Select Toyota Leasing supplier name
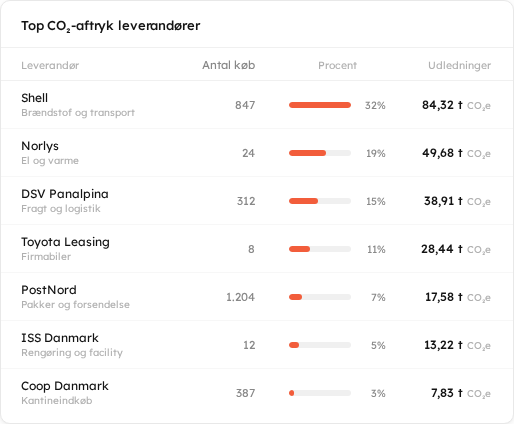Screen dimensions: 514x424 pyautogui.click(x=65, y=242)
